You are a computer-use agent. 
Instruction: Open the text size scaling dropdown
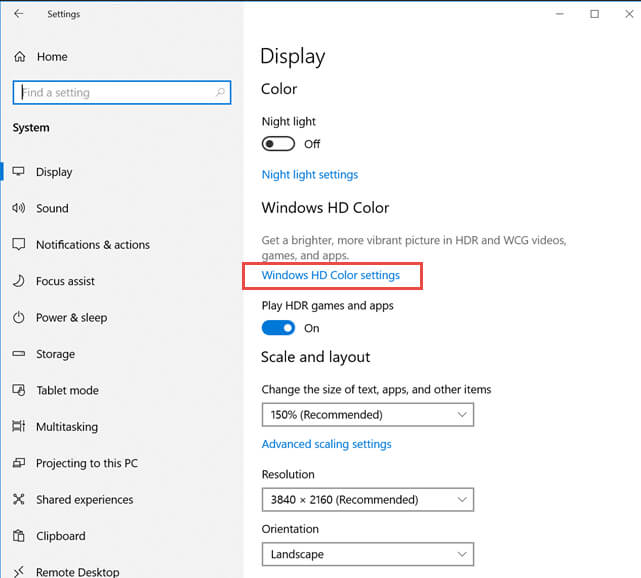point(368,414)
